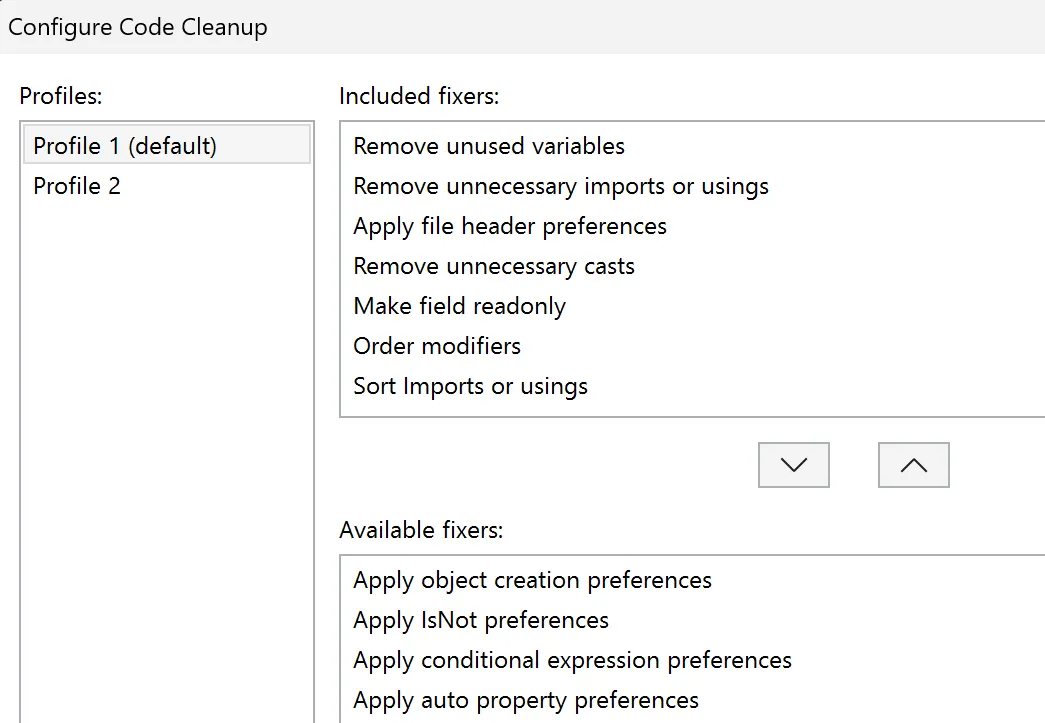This screenshot has height=723, width=1045.
Task: Select the Make field readonly fixer
Action: pos(459,306)
